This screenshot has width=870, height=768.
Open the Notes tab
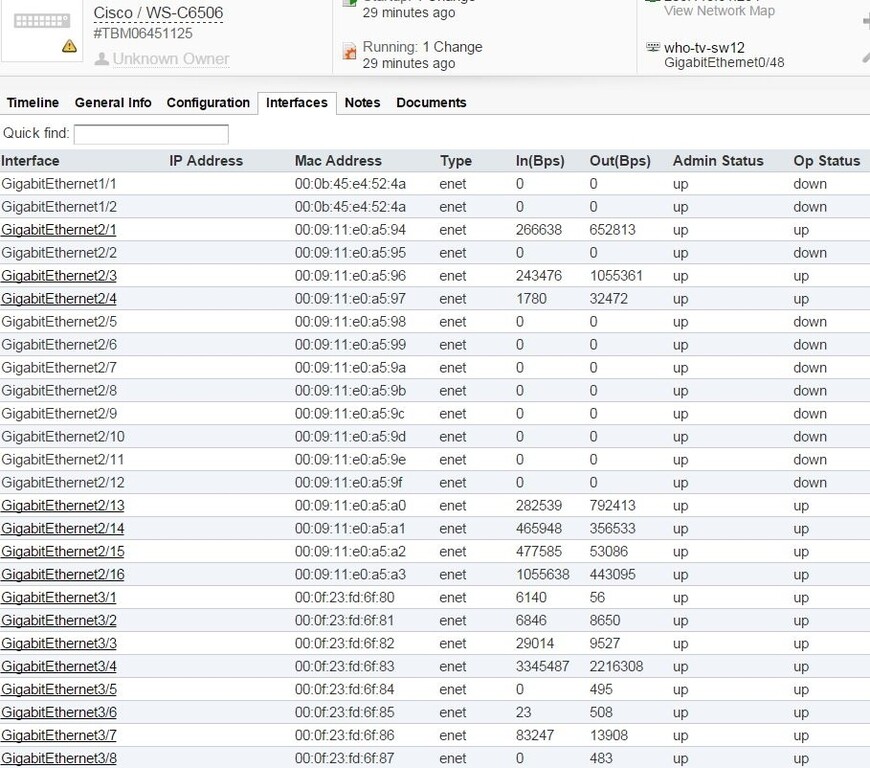point(362,102)
